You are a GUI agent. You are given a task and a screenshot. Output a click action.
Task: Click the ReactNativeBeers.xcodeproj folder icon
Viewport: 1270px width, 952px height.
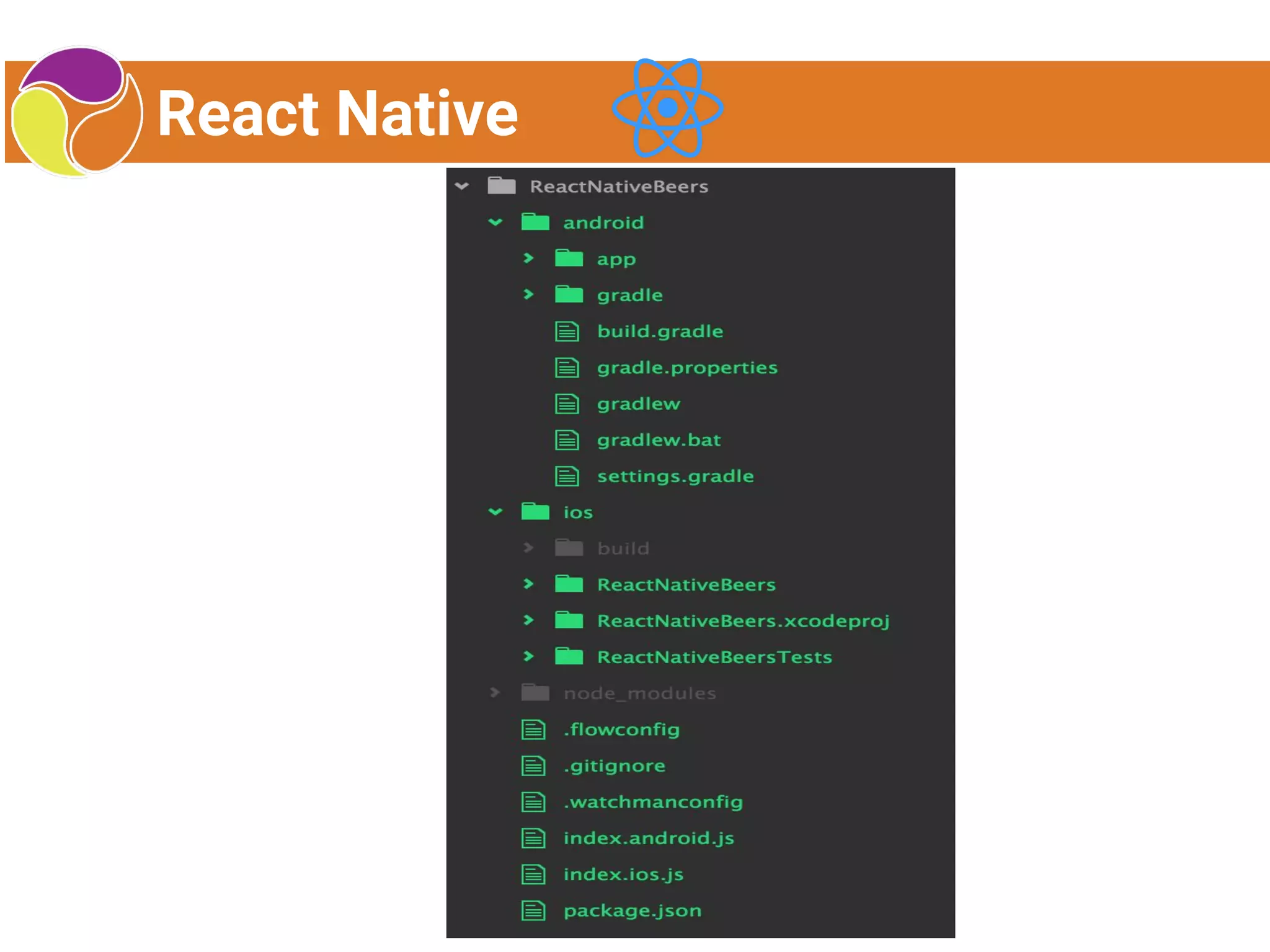tap(569, 620)
